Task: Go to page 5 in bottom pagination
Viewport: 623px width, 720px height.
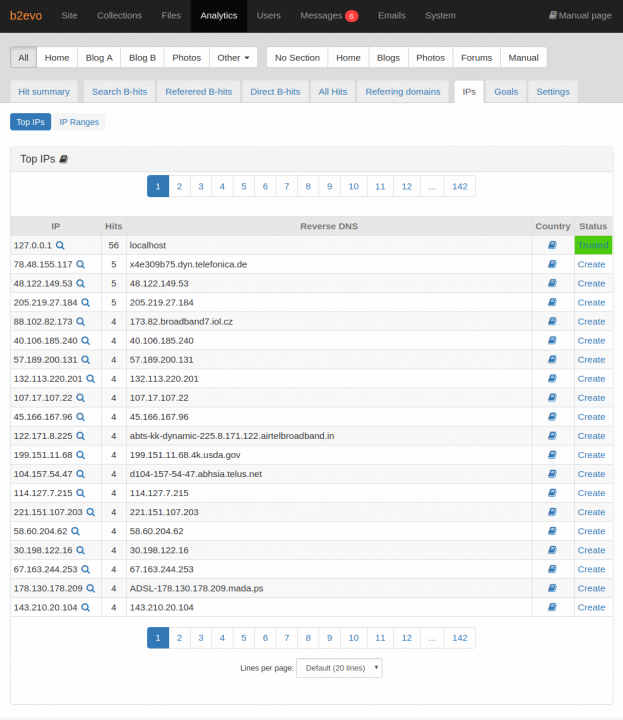Action: 244,638
